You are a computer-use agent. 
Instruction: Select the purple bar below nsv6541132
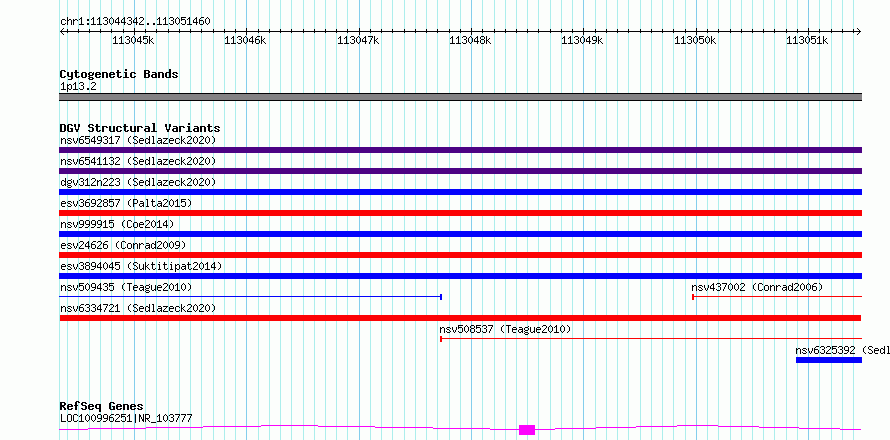[460, 171]
